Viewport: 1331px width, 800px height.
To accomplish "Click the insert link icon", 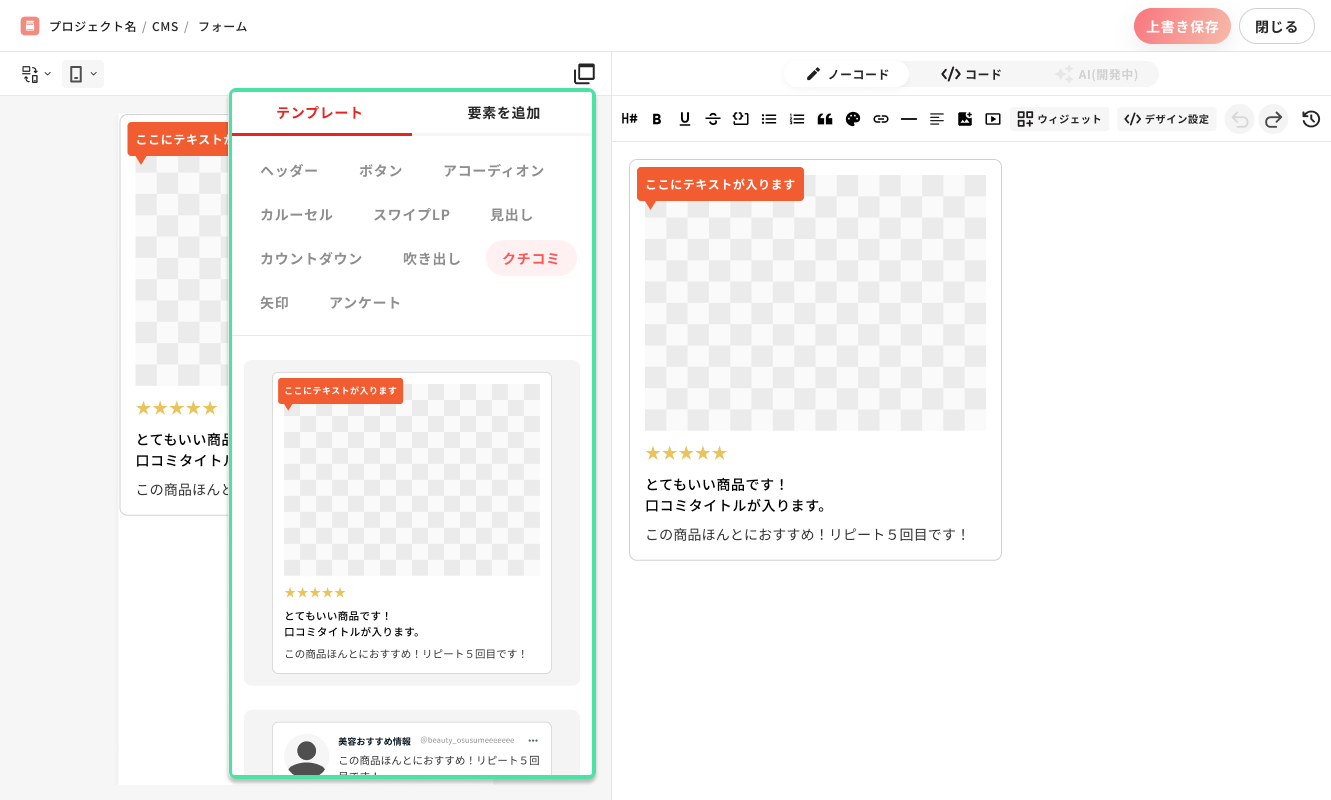I will tap(881, 119).
